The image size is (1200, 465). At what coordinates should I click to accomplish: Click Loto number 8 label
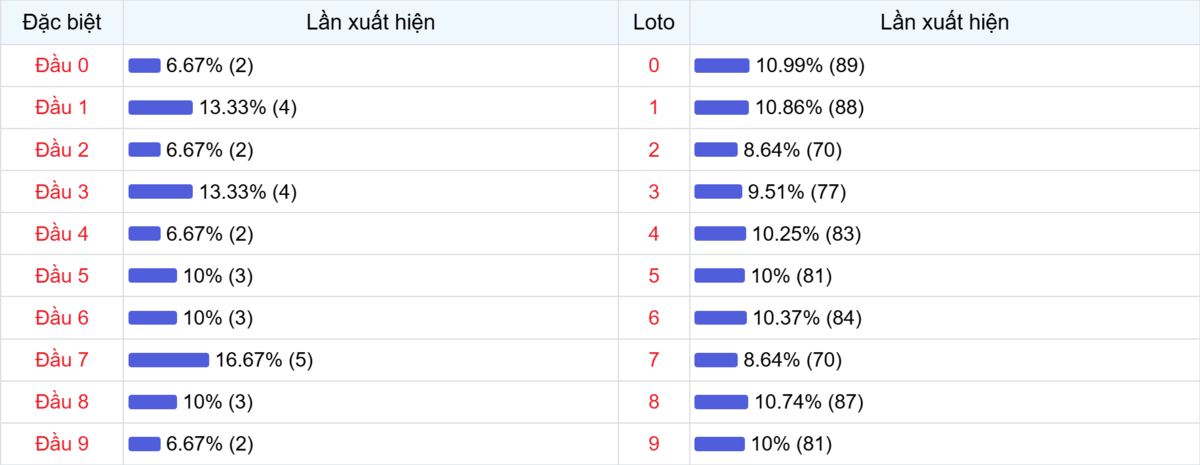click(x=654, y=402)
